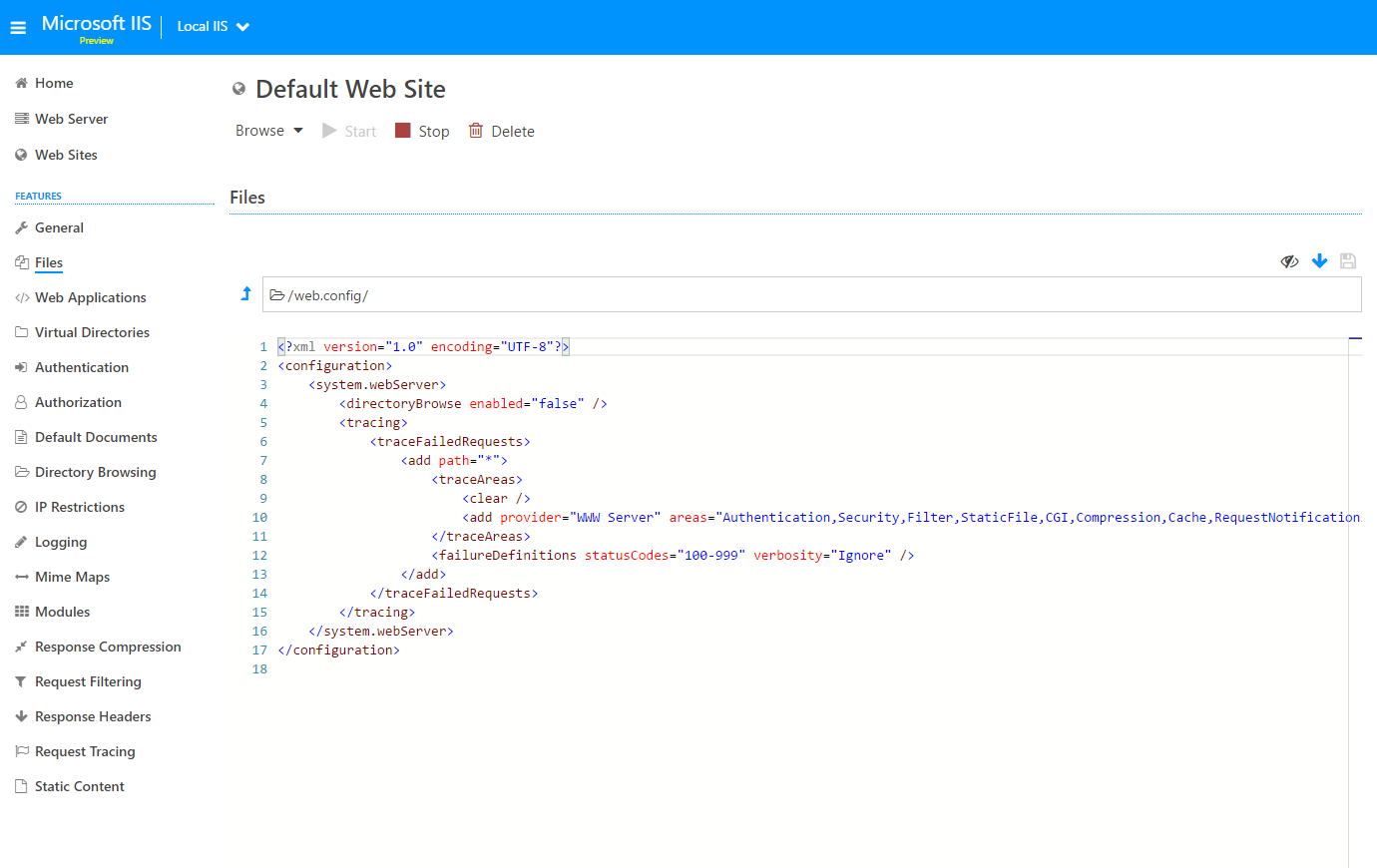This screenshot has height=868, width=1377.
Task: Click the Files section heading
Action: tap(247, 198)
